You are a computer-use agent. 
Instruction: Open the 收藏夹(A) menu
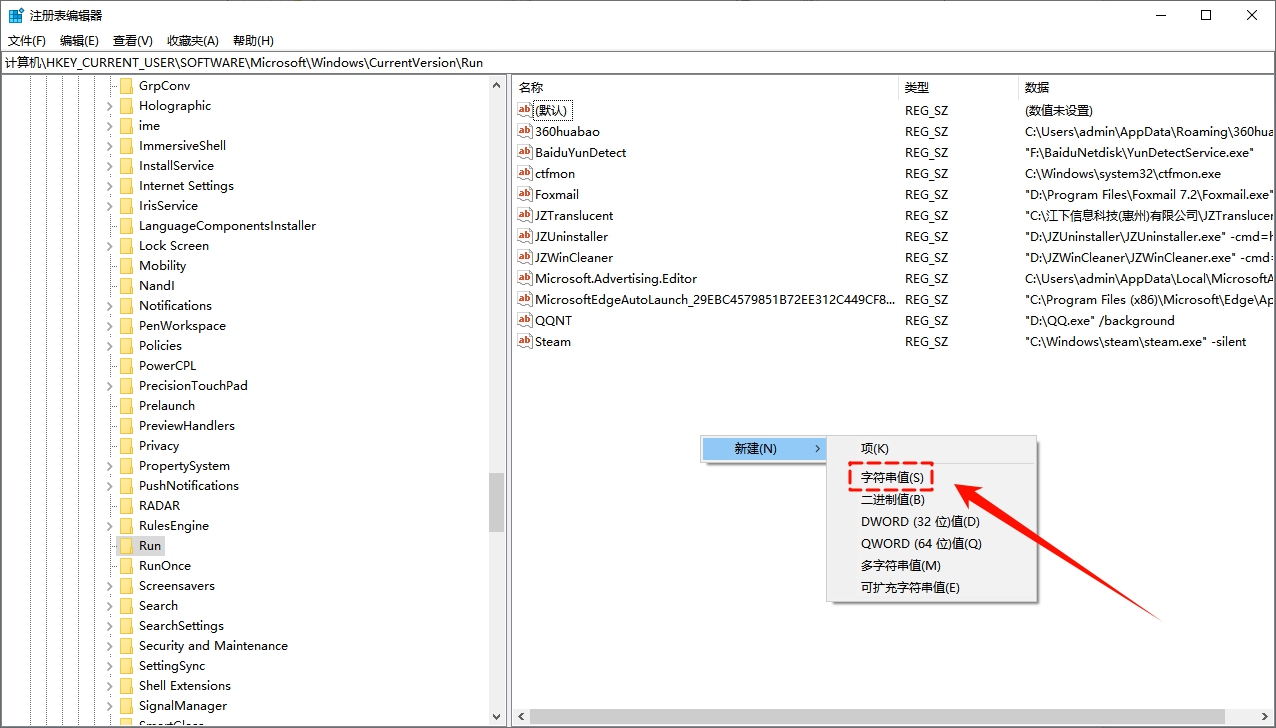193,41
